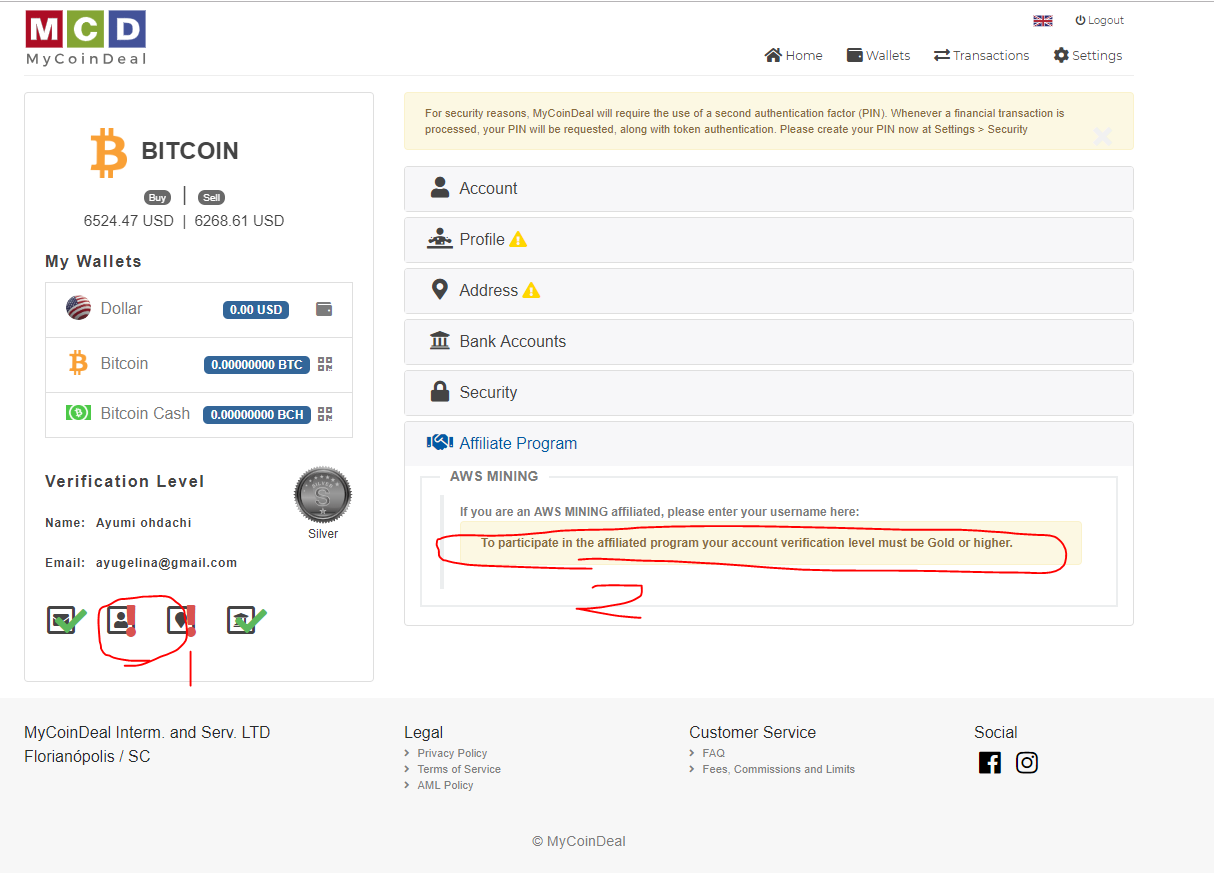Click the US flag Dollar icon
1214x873 pixels.
point(79,308)
